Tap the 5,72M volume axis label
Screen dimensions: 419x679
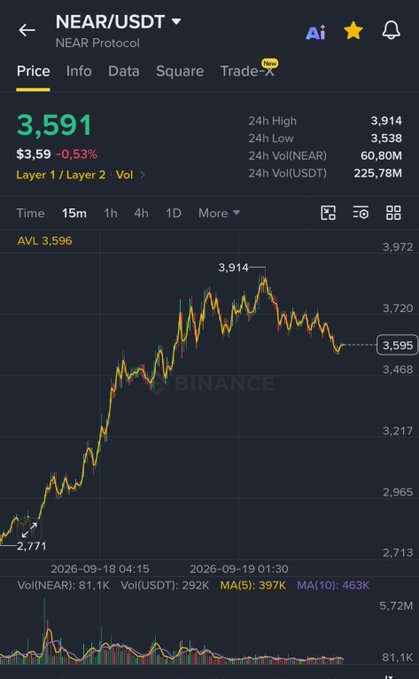tap(396, 606)
